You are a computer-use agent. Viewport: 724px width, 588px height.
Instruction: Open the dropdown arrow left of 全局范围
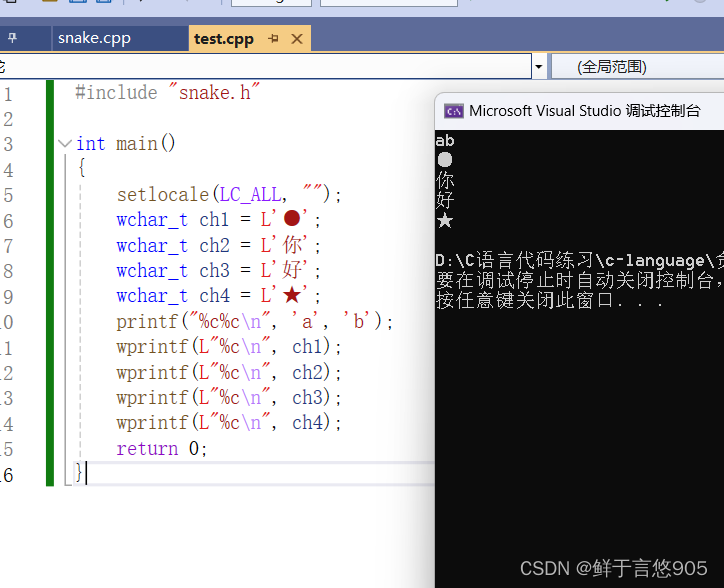click(539, 67)
